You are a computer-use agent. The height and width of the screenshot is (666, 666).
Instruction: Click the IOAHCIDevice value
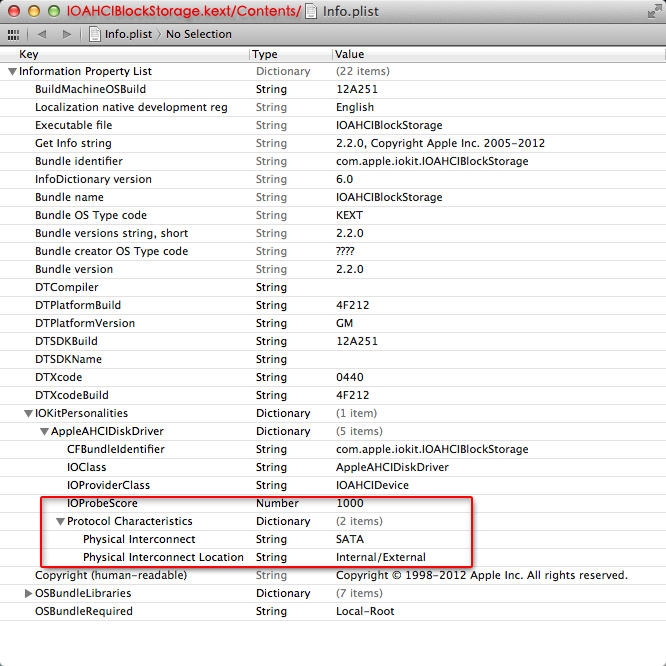click(x=372, y=485)
